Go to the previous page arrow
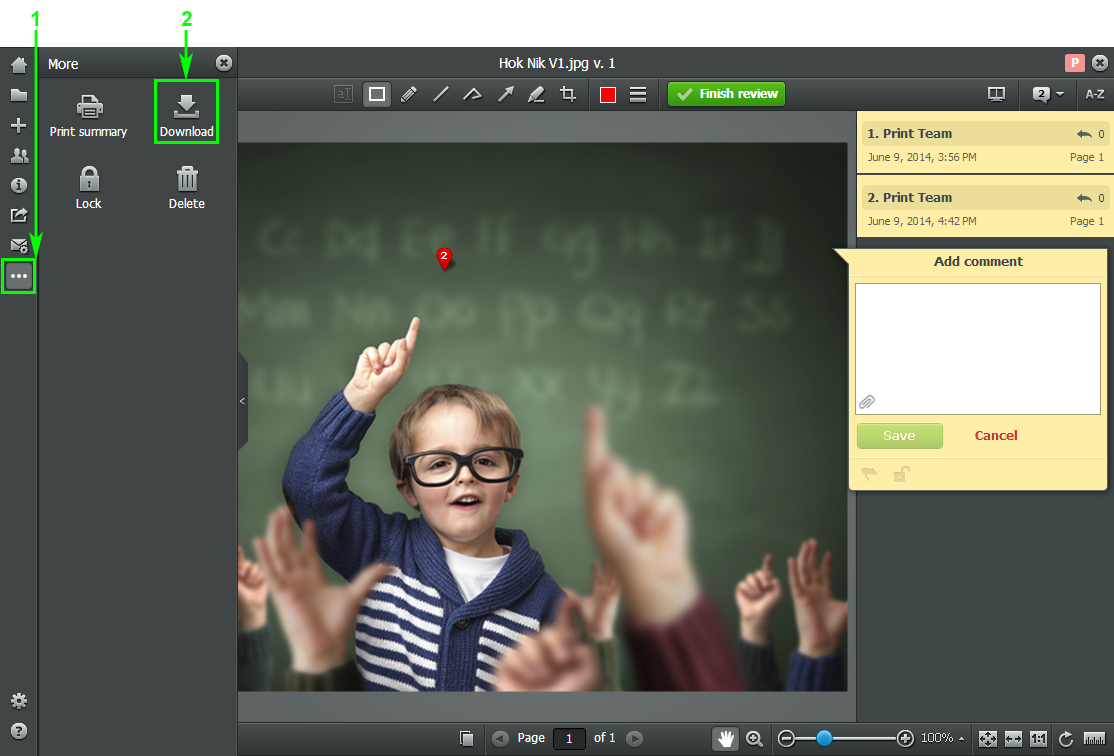 pyautogui.click(x=500, y=738)
